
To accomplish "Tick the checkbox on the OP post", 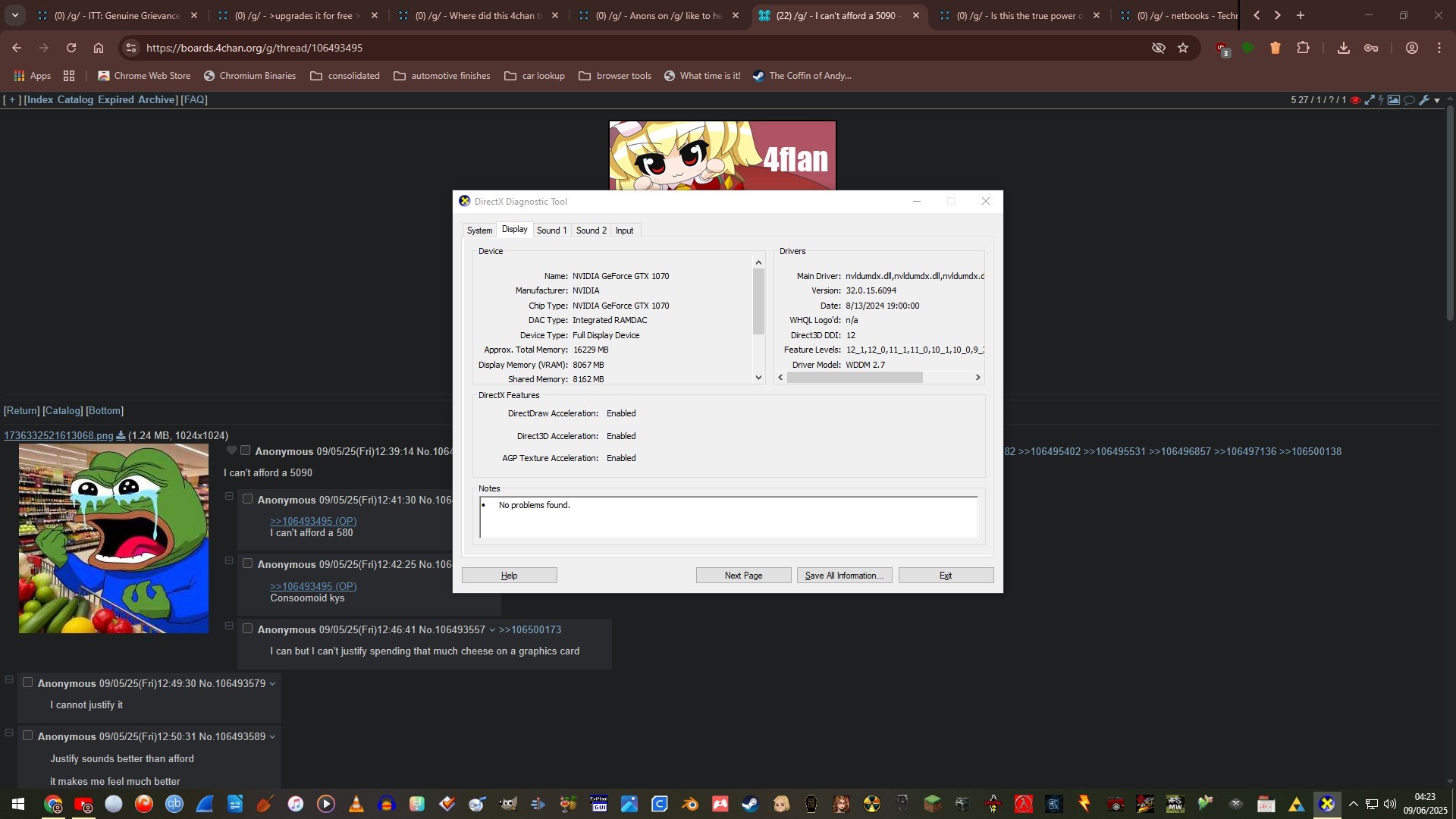I will pyautogui.click(x=245, y=450).
